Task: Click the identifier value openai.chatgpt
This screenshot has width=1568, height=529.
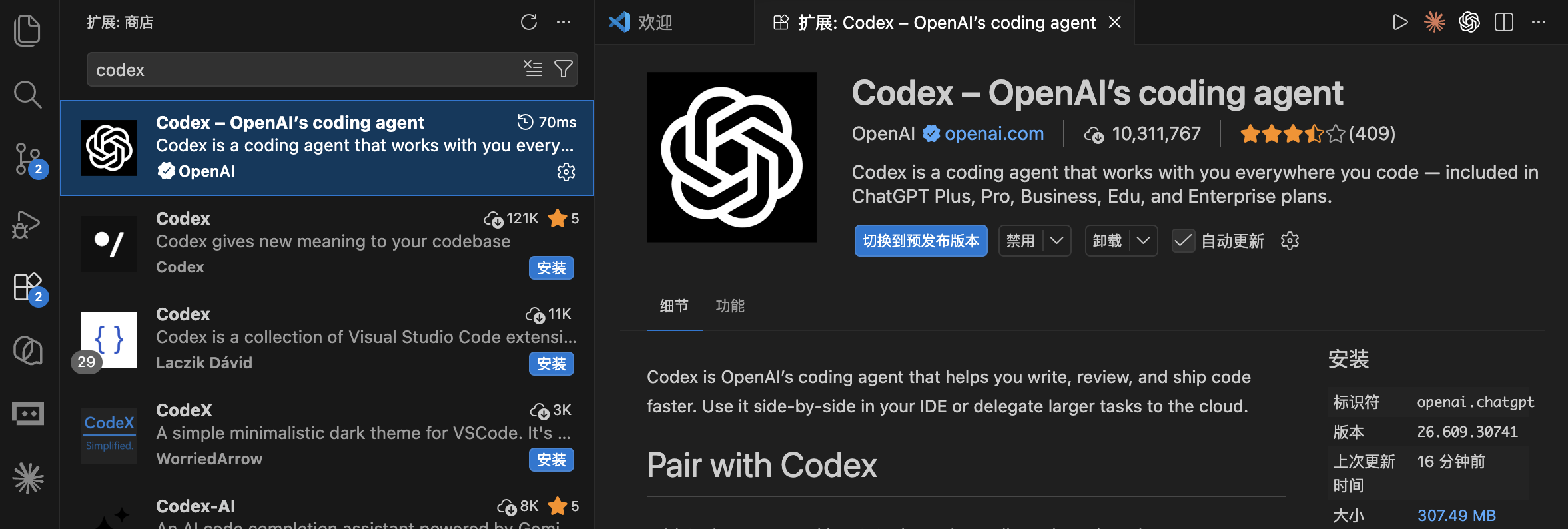Action: click(1475, 402)
